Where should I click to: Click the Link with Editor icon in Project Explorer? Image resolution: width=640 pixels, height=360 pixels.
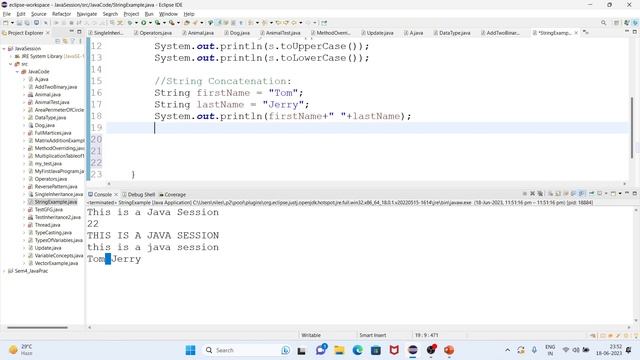(65, 41)
